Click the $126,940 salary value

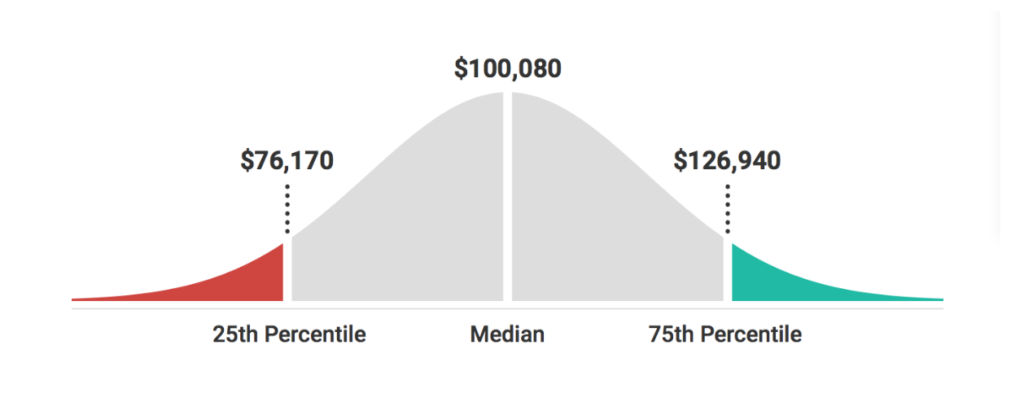[727, 161]
